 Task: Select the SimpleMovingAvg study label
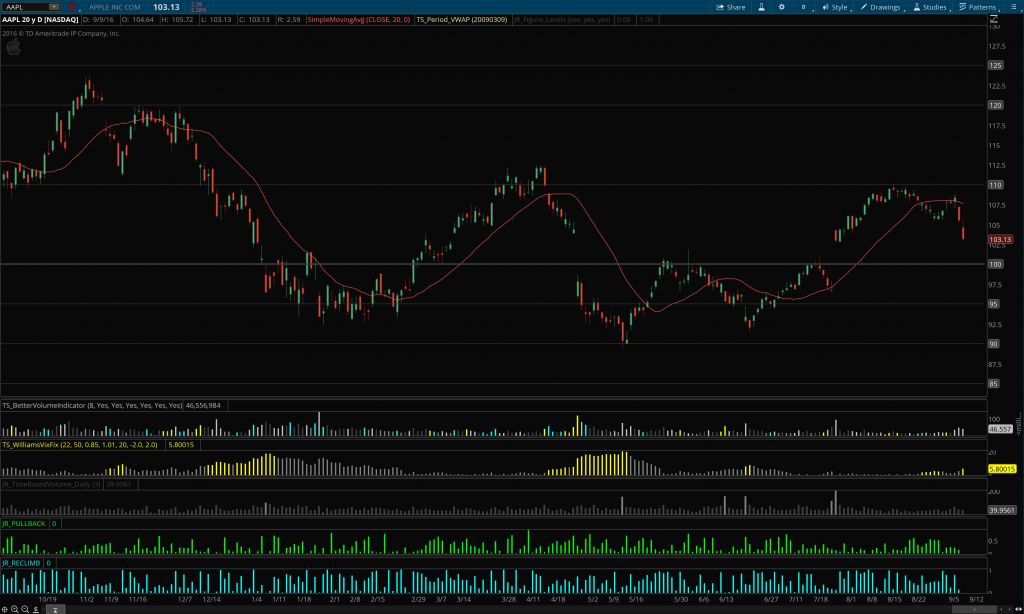click(x=359, y=20)
